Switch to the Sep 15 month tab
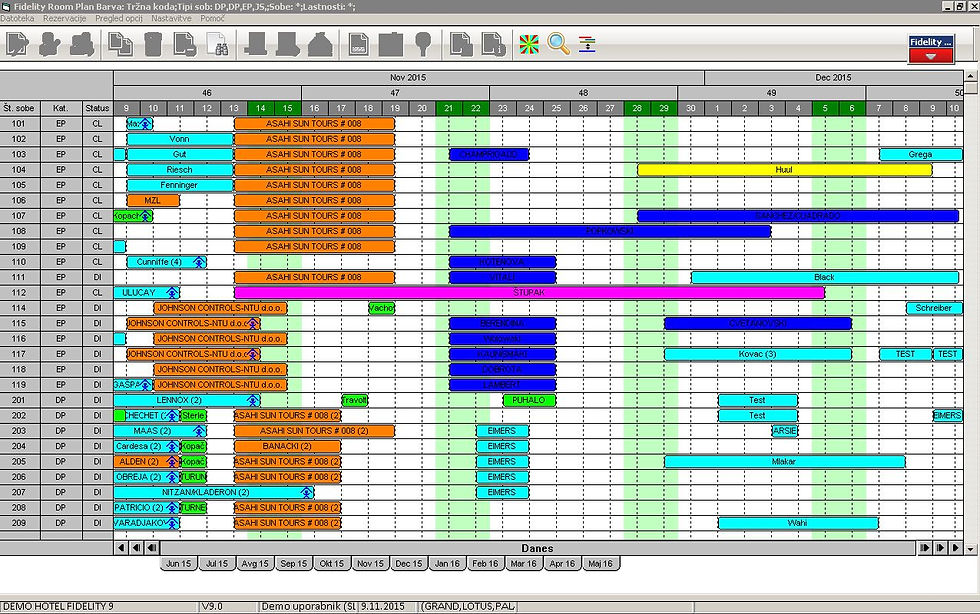The height and width of the screenshot is (614, 980). pos(293,564)
